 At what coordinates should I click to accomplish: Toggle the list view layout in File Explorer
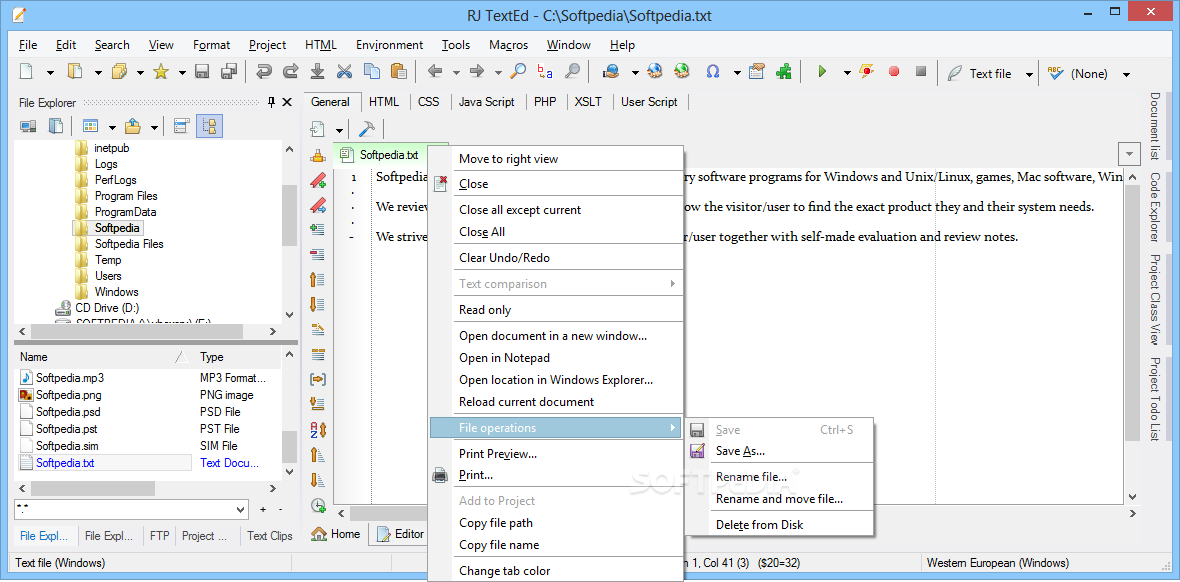(181, 126)
